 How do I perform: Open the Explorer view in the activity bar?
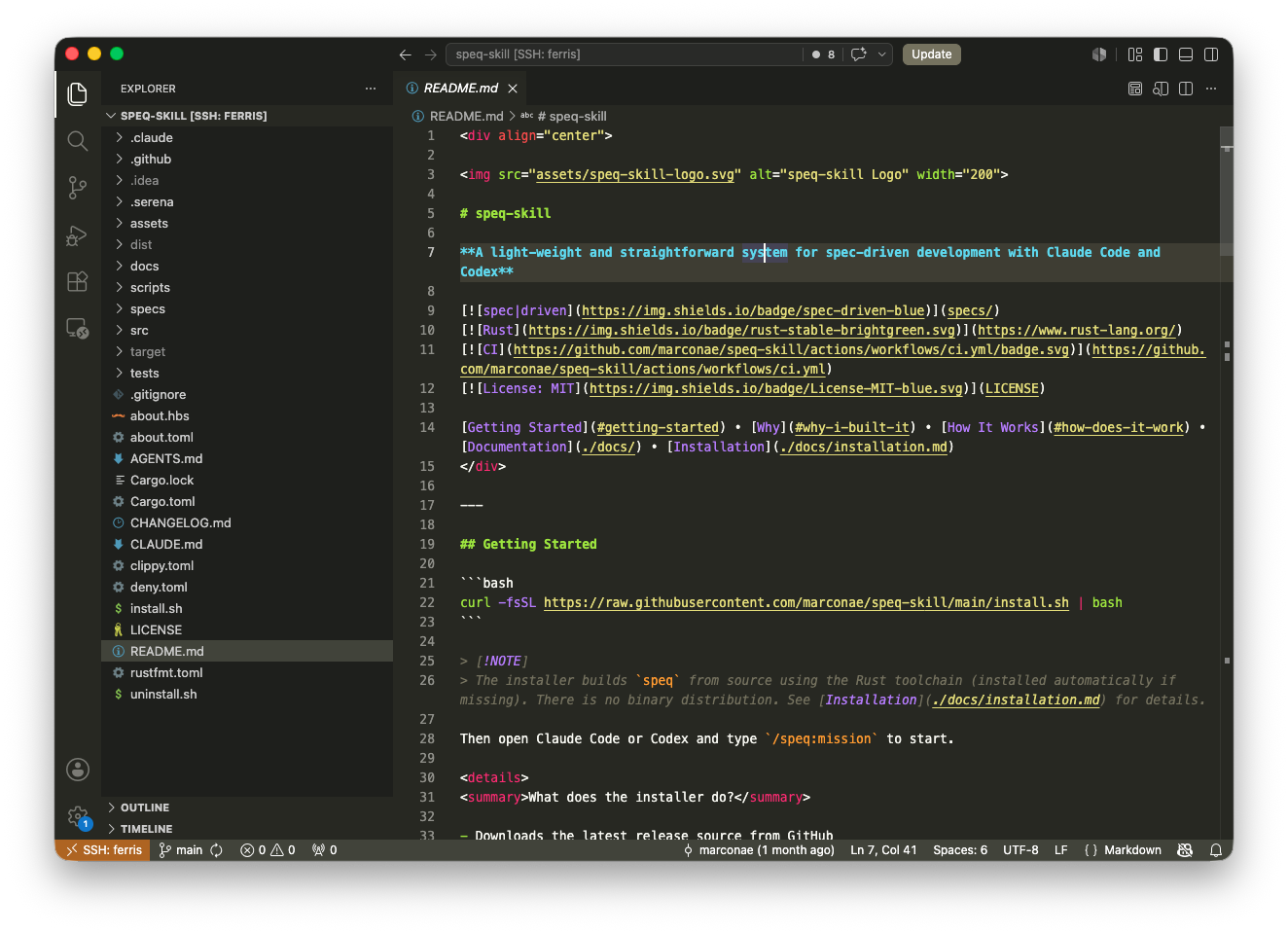78,93
